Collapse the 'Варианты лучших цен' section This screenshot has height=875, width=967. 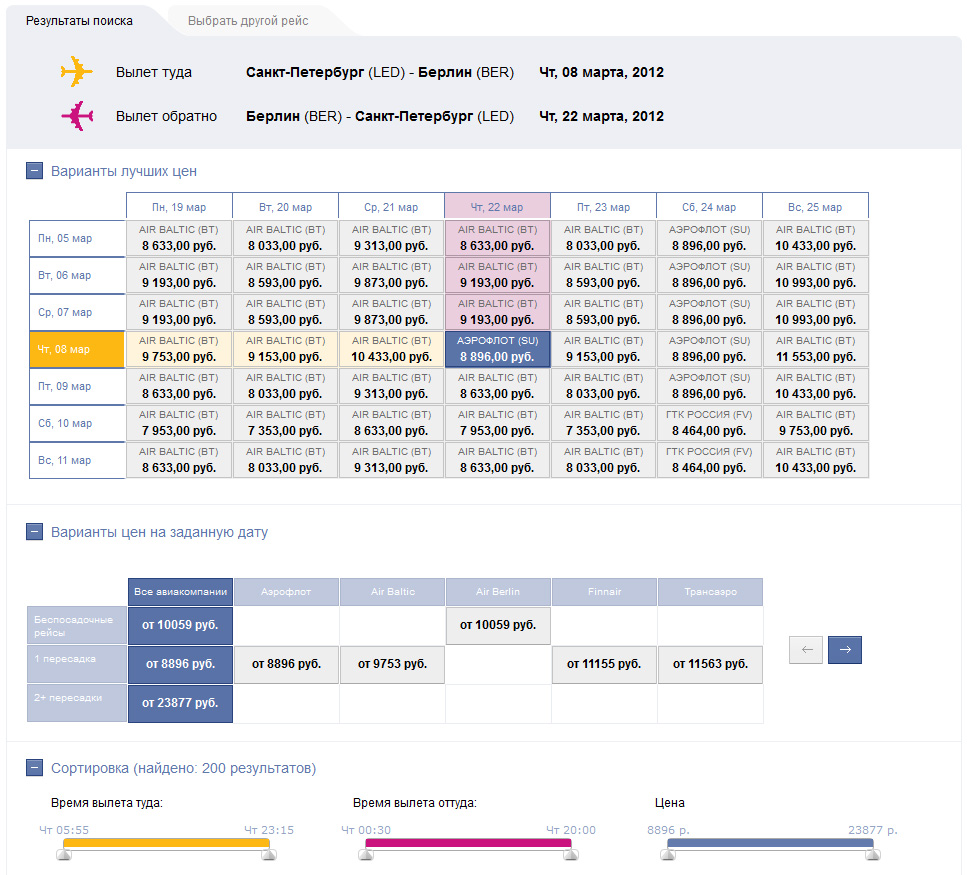(x=34, y=171)
